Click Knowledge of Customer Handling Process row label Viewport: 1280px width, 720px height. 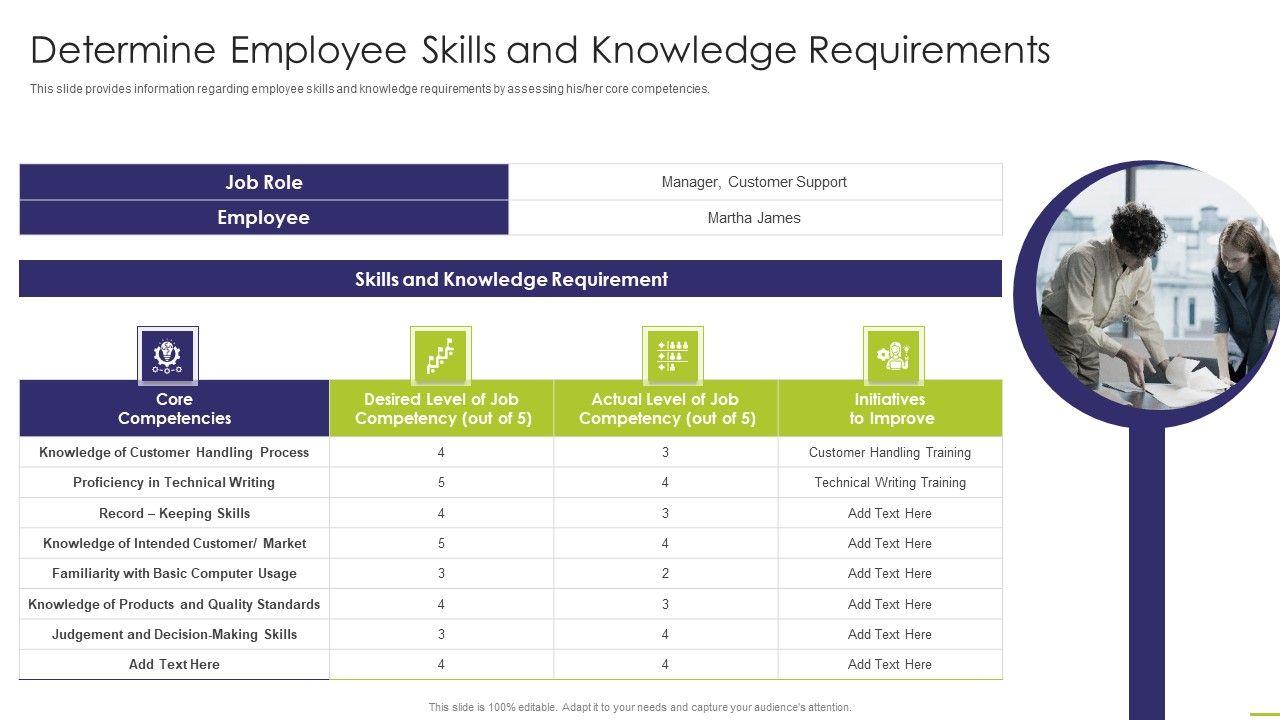[x=174, y=452]
